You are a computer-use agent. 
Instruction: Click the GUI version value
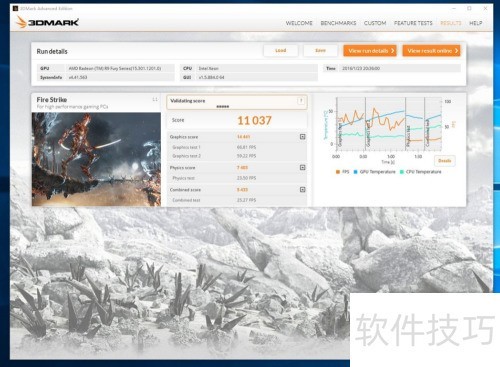coord(211,77)
